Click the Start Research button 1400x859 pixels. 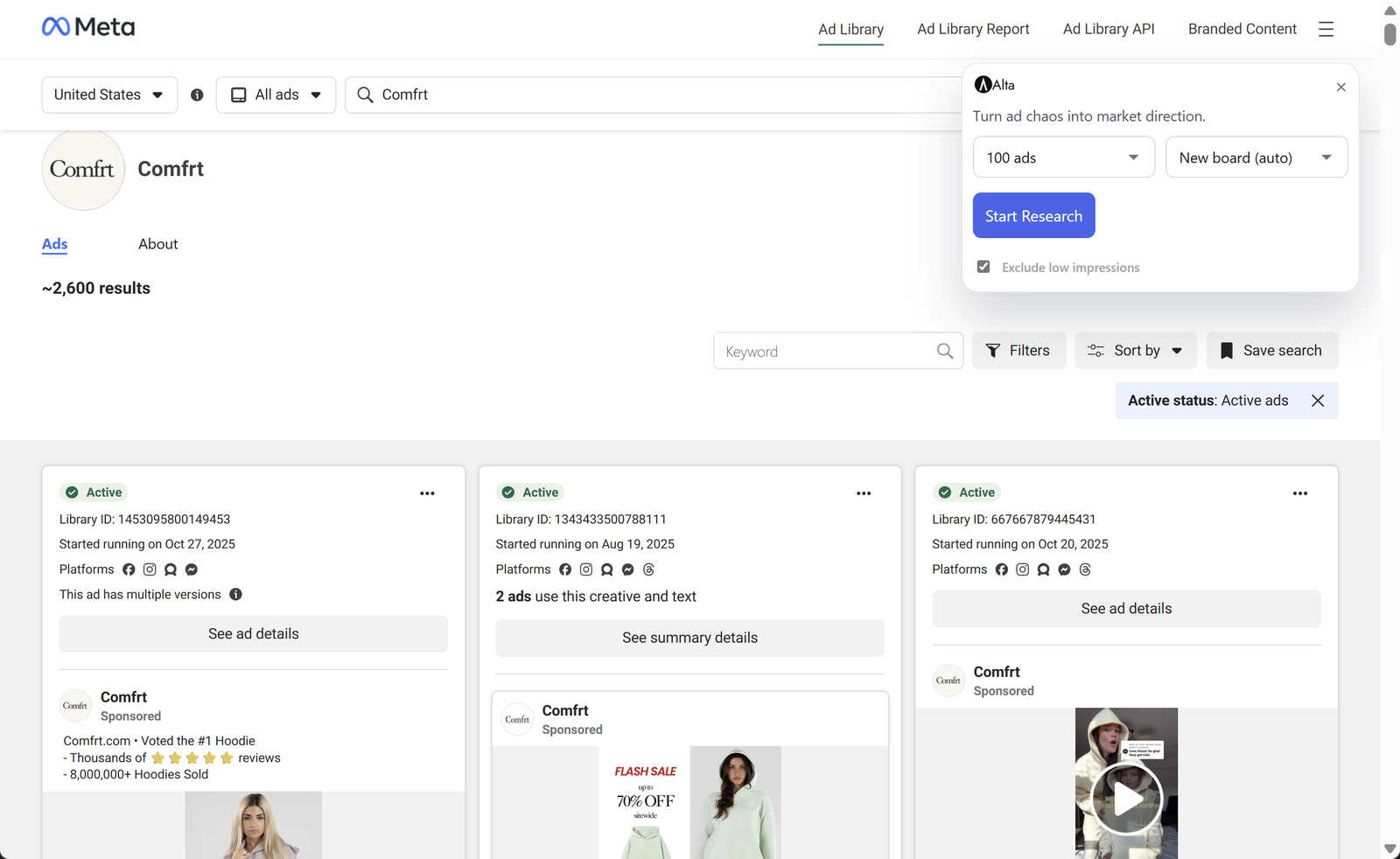pos(1033,215)
